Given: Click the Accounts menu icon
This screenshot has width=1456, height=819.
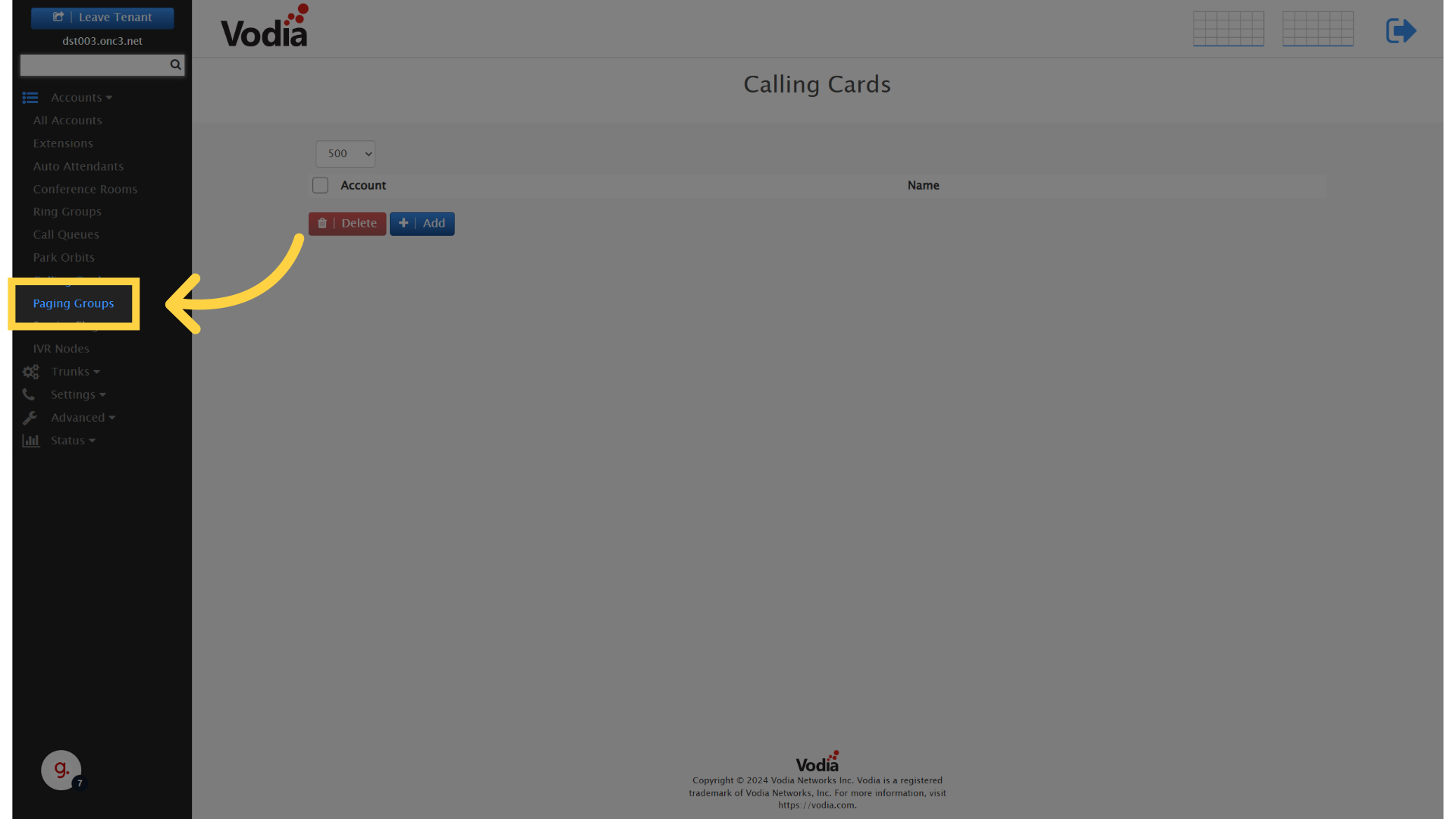Looking at the screenshot, I should [x=30, y=96].
